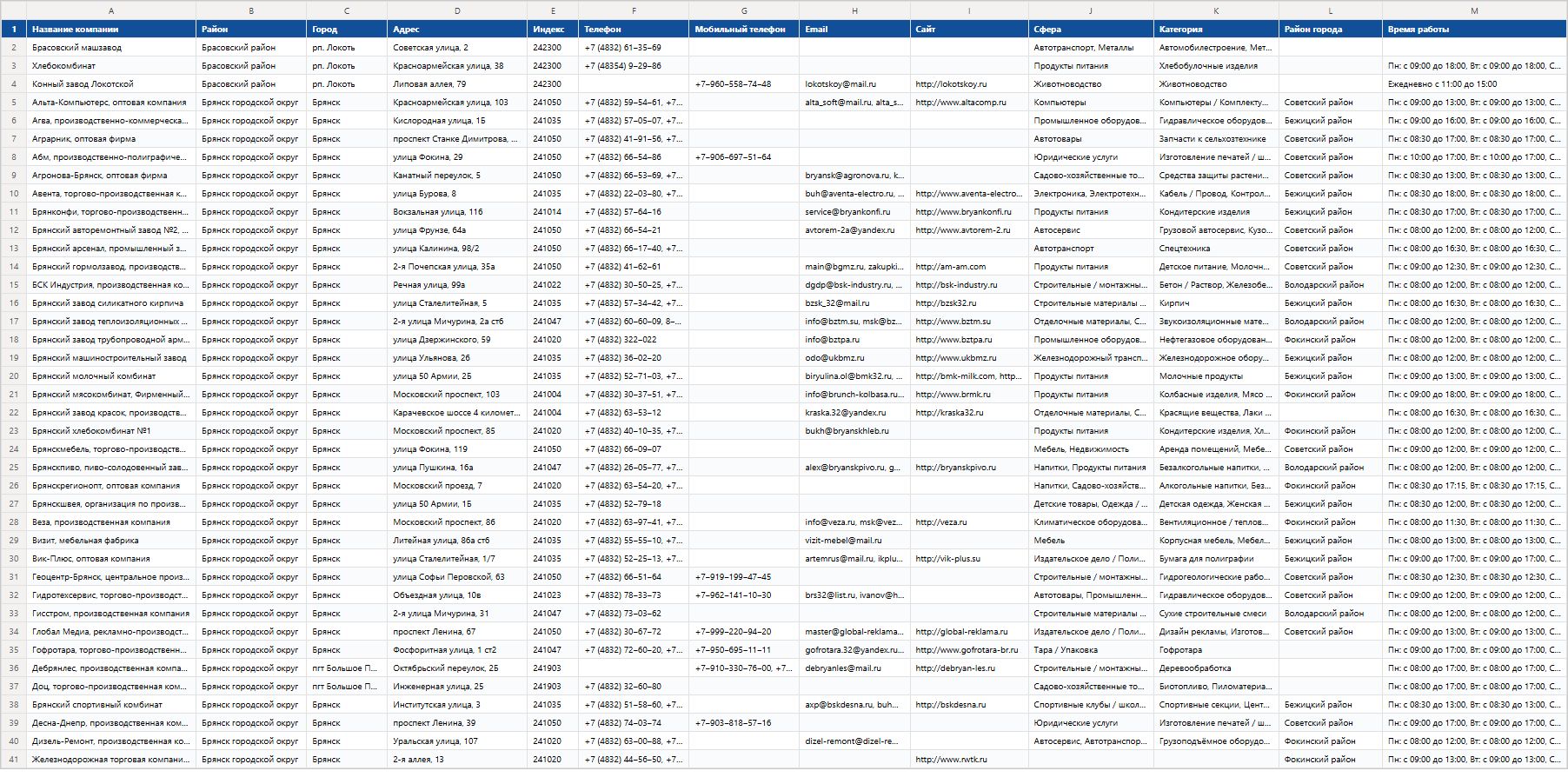The image size is (1568, 784).
Task: Select the 'http://veza.ru' site cell
Action: pyautogui.click(x=969, y=522)
